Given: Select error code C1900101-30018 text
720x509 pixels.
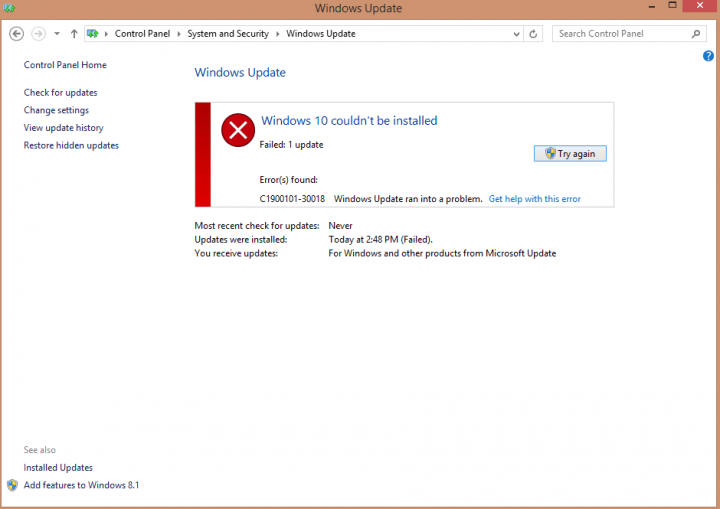Looking at the screenshot, I should pos(292,199).
